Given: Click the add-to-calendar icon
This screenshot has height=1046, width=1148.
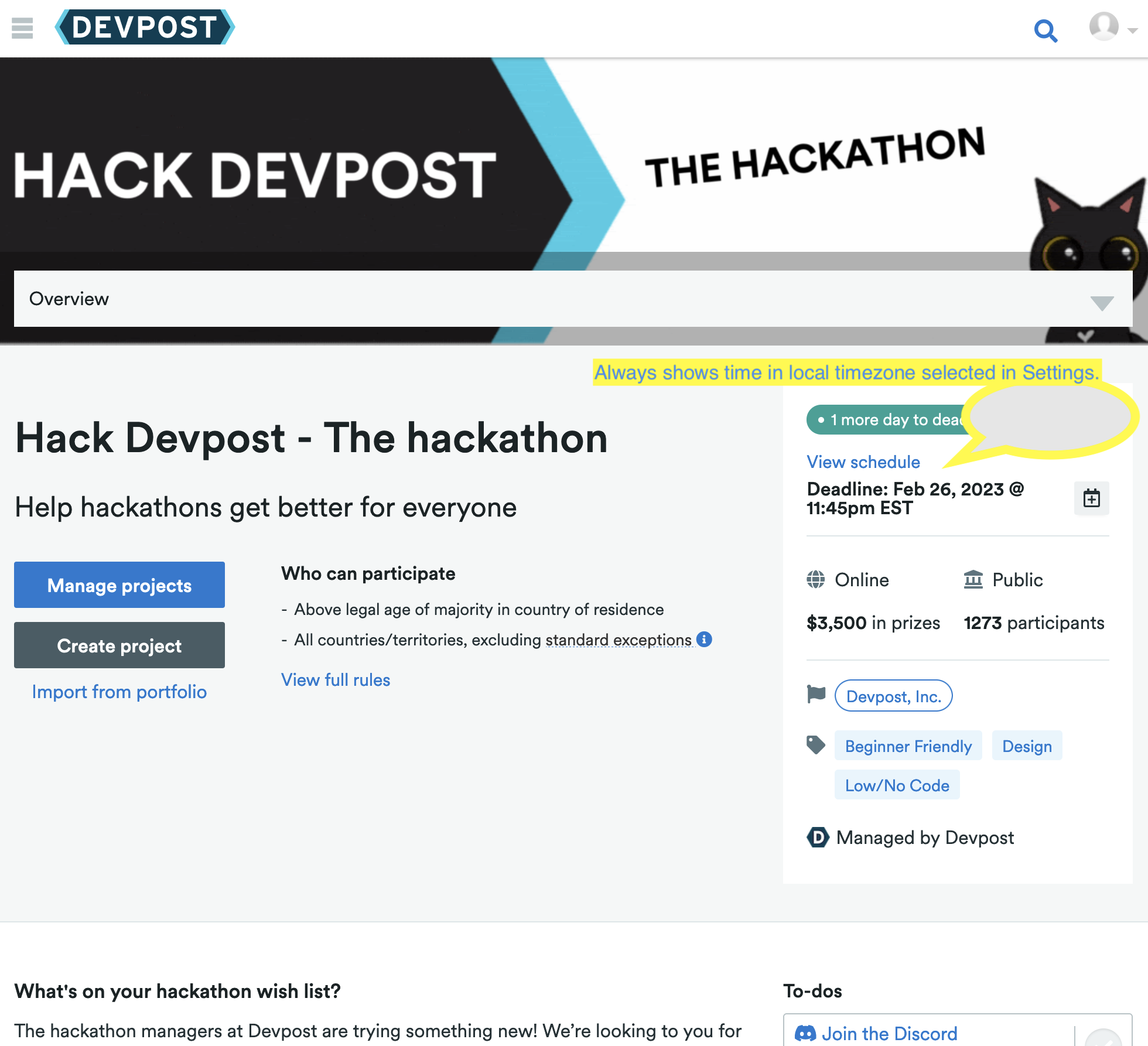Looking at the screenshot, I should 1091,498.
